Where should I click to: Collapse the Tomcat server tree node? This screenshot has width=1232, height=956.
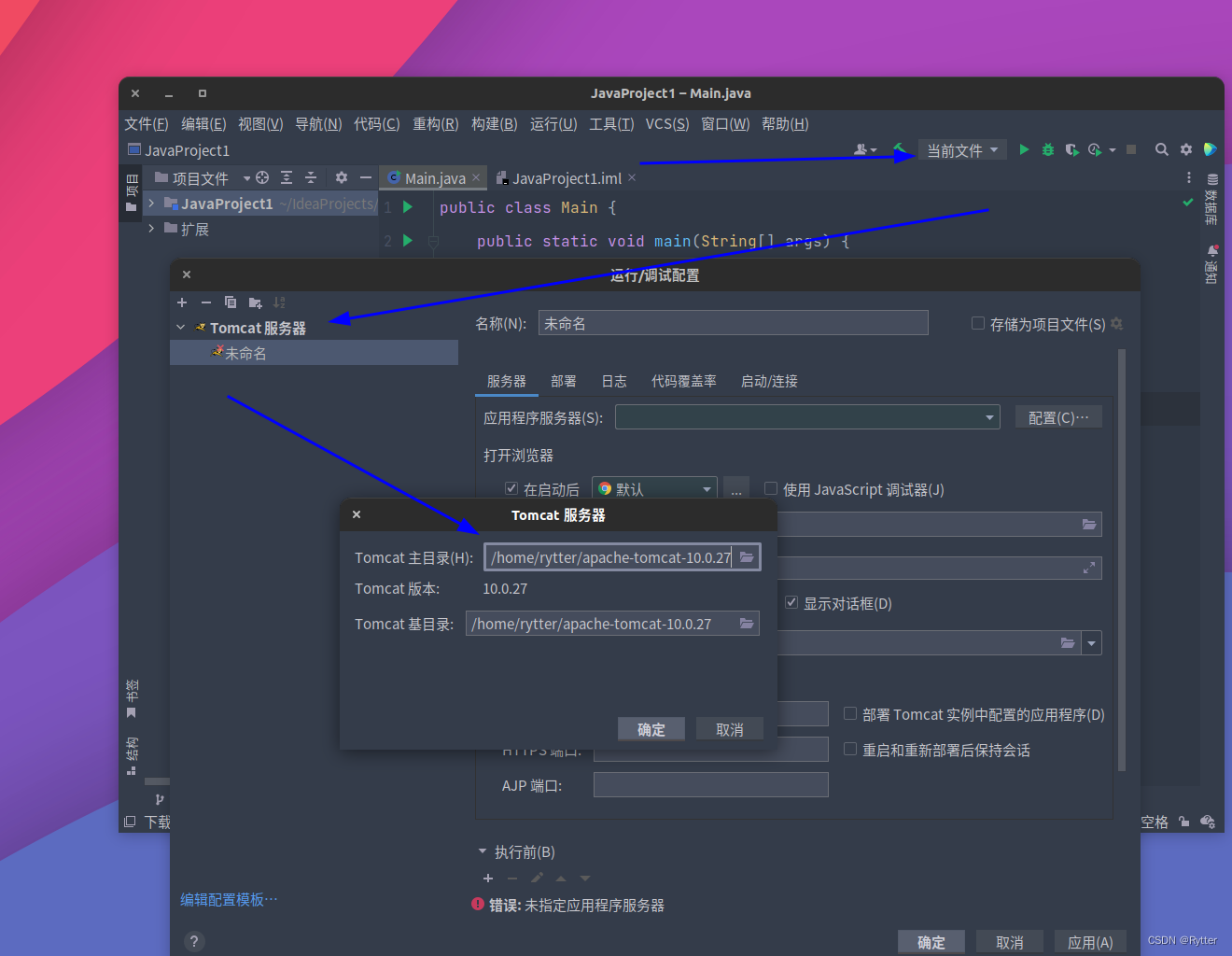pos(181,328)
